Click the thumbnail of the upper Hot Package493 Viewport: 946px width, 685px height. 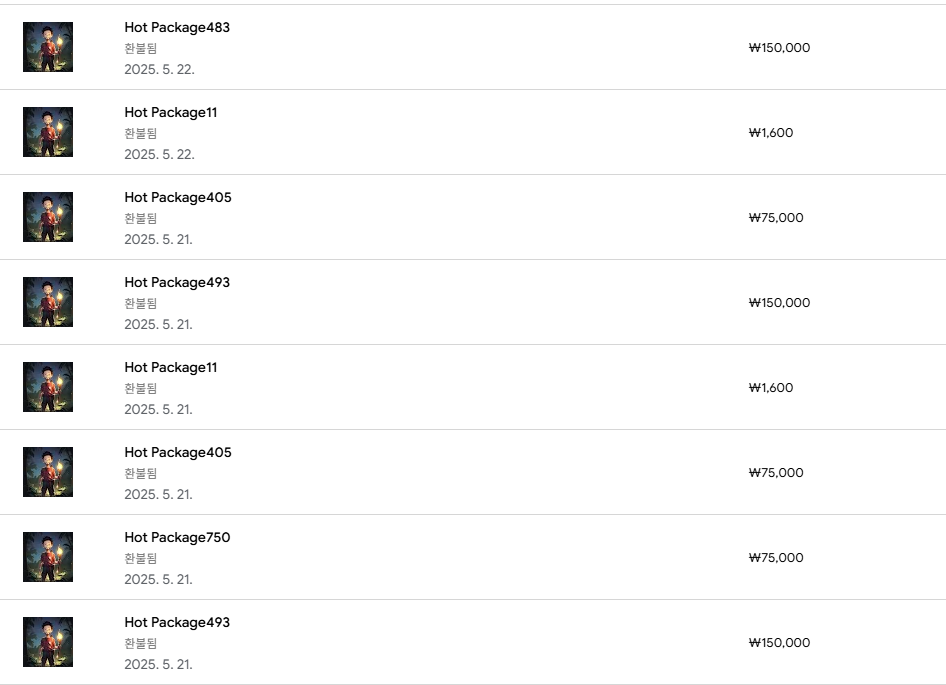(48, 302)
